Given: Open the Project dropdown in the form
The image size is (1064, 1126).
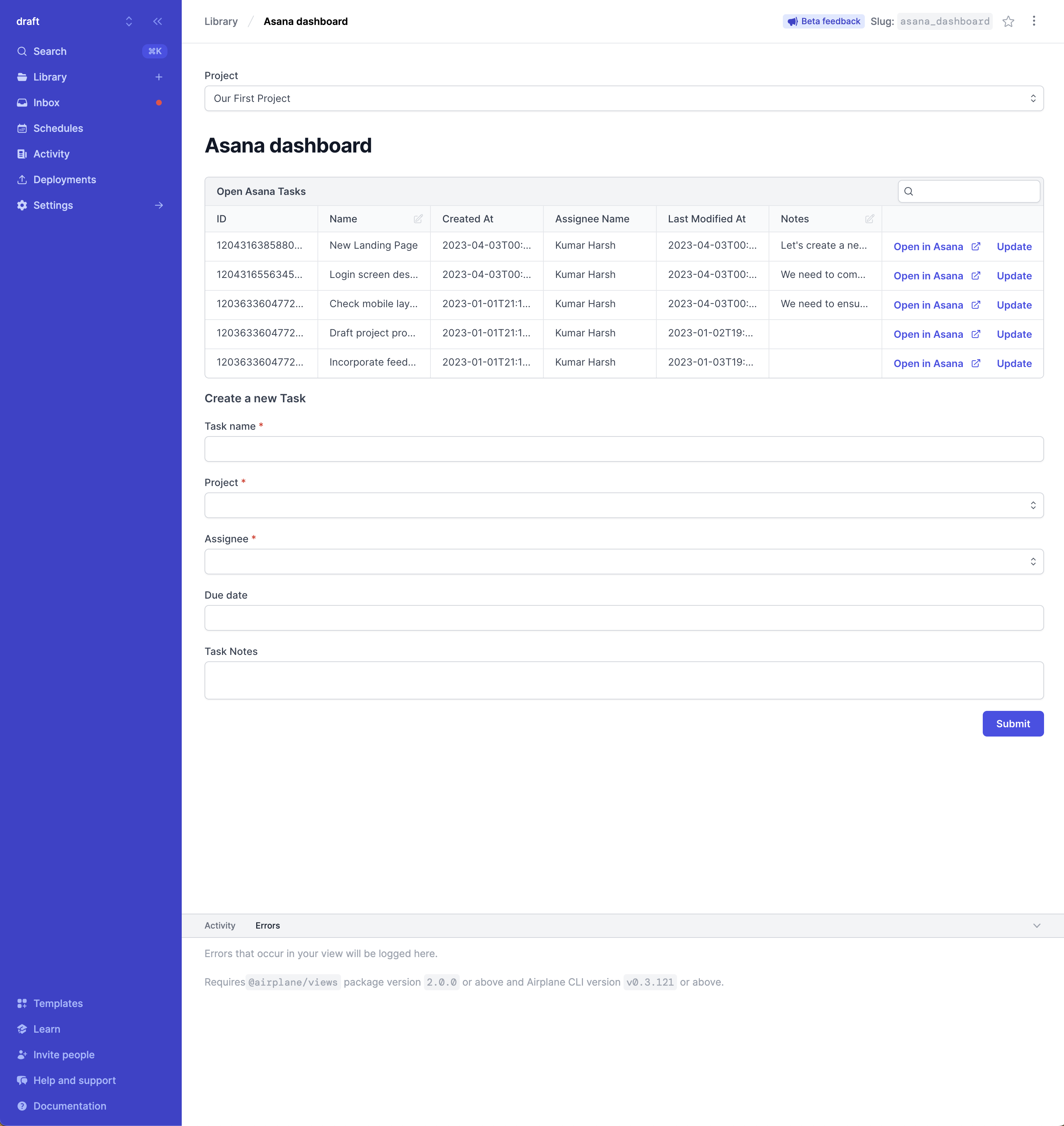Looking at the screenshot, I should pyautogui.click(x=624, y=505).
